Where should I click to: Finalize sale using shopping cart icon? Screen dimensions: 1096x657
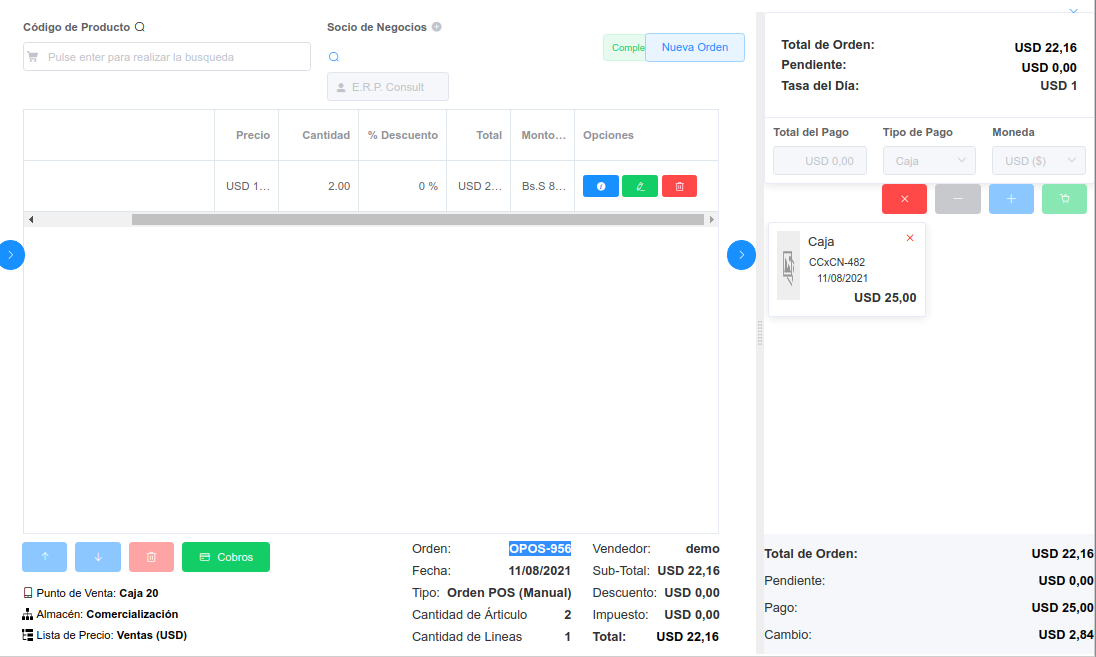point(1064,199)
